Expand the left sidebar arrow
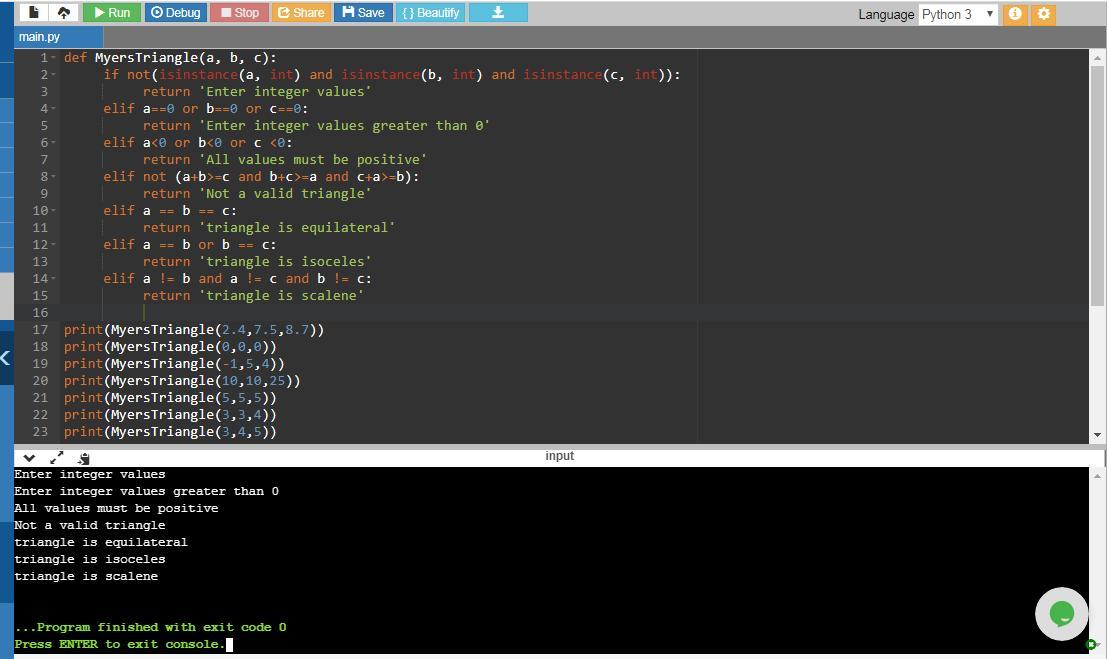Screen dimensions: 1107x659 click(6, 358)
